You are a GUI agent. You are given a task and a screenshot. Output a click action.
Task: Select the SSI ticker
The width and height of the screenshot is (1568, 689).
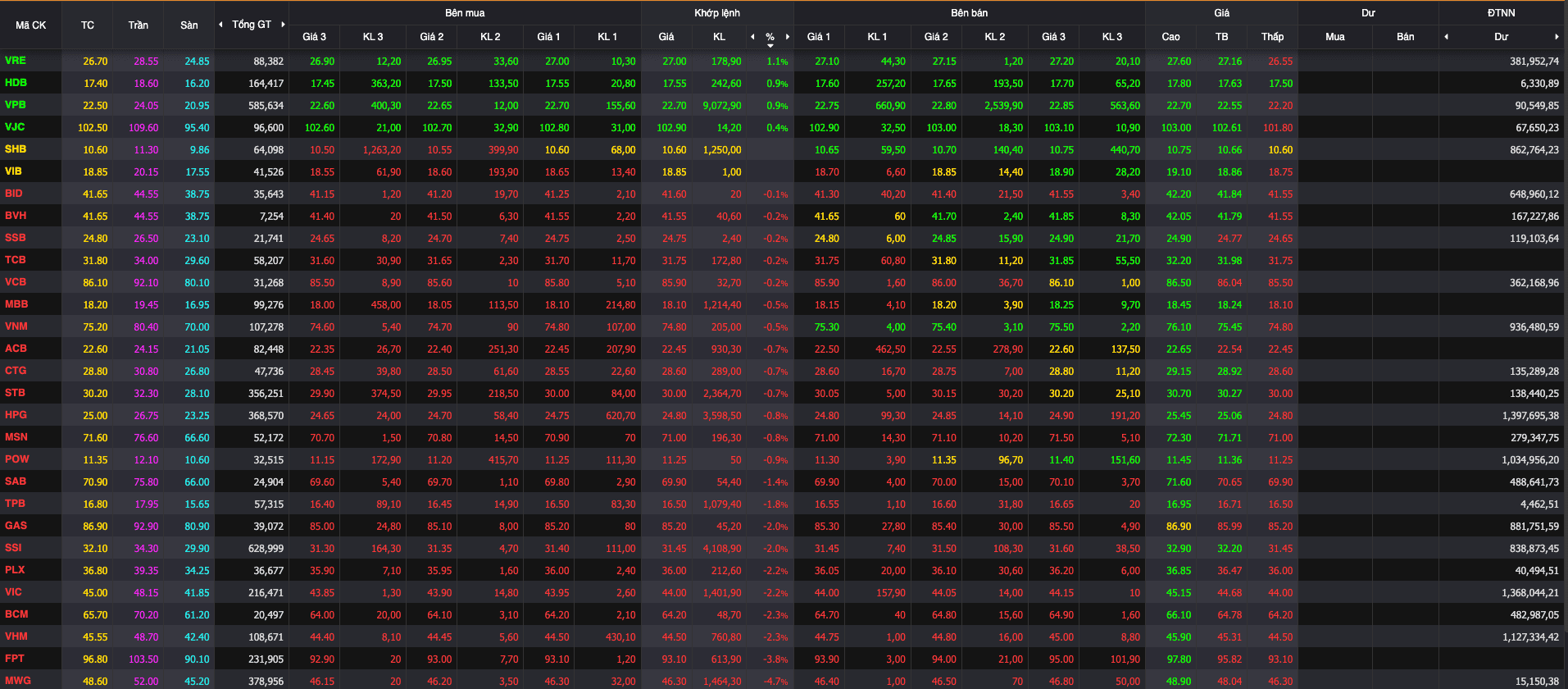pos(13,548)
